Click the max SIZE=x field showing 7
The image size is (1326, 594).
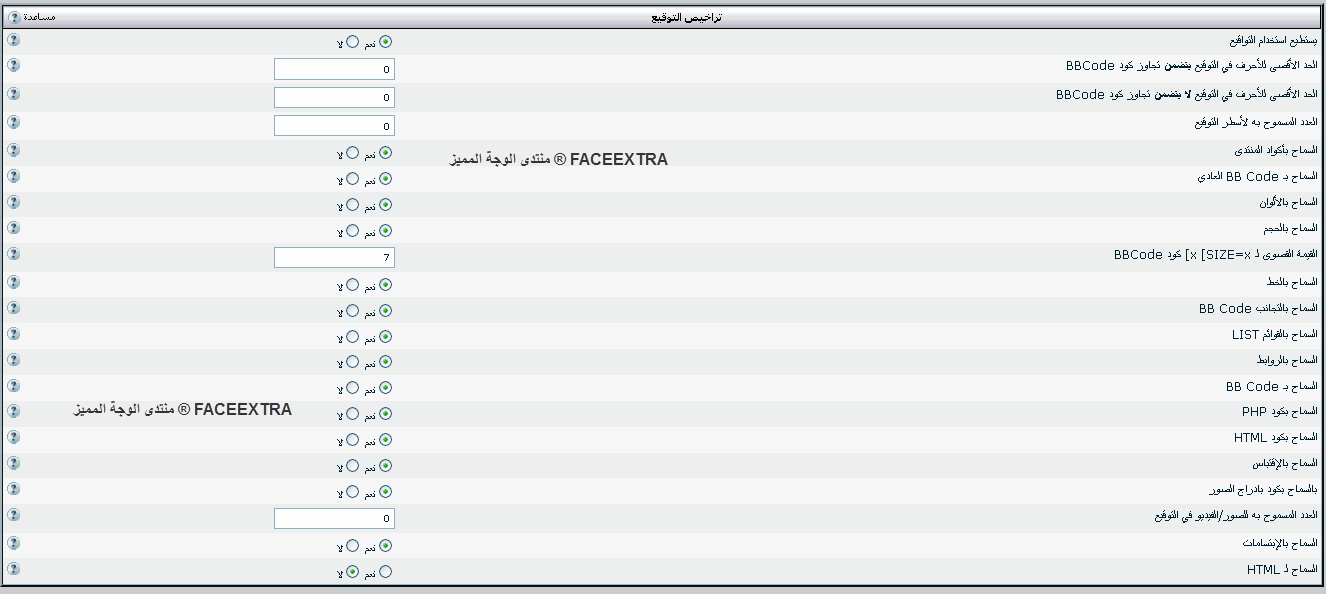point(334,258)
